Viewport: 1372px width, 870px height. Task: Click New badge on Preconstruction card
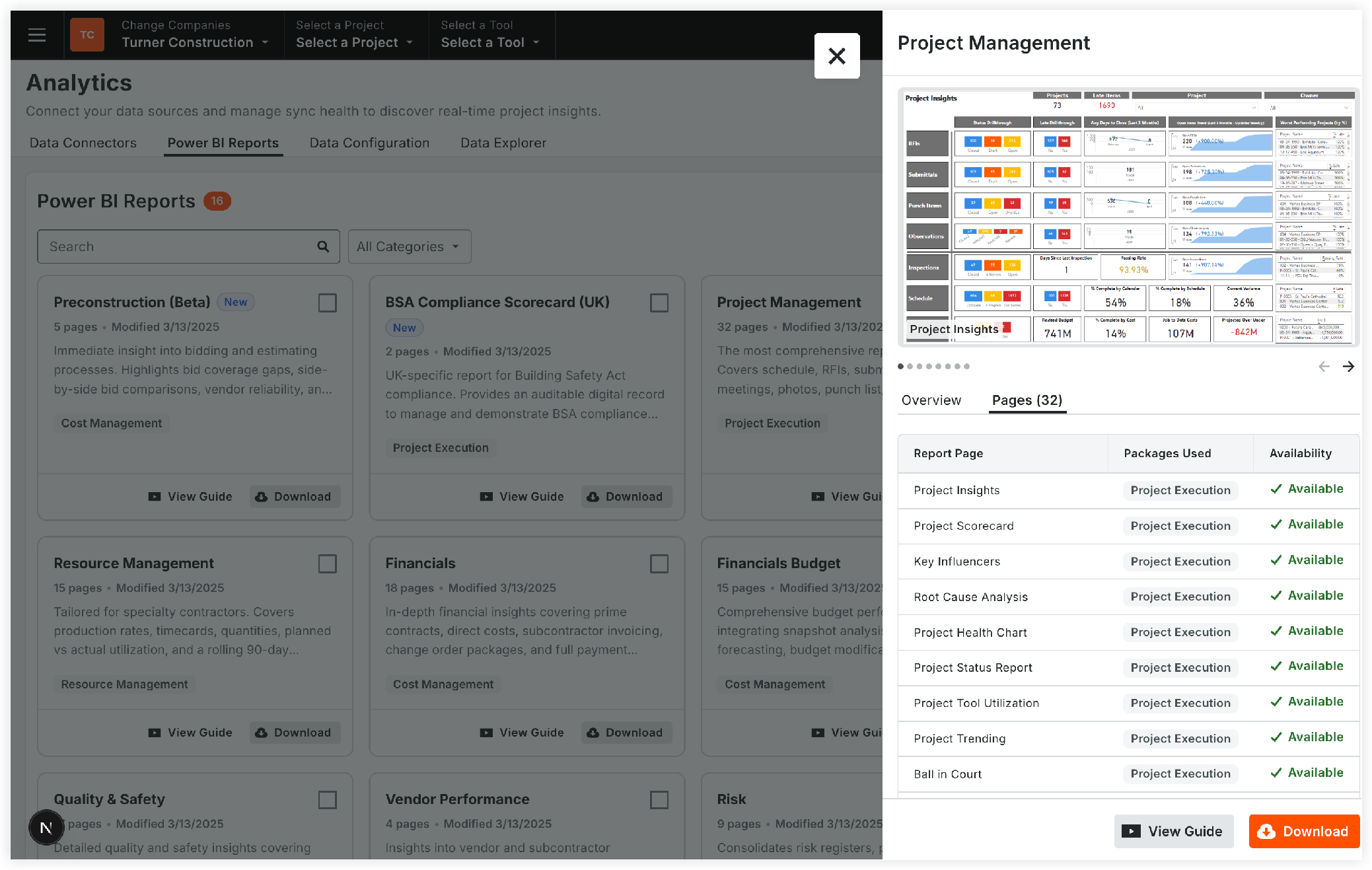tap(236, 302)
